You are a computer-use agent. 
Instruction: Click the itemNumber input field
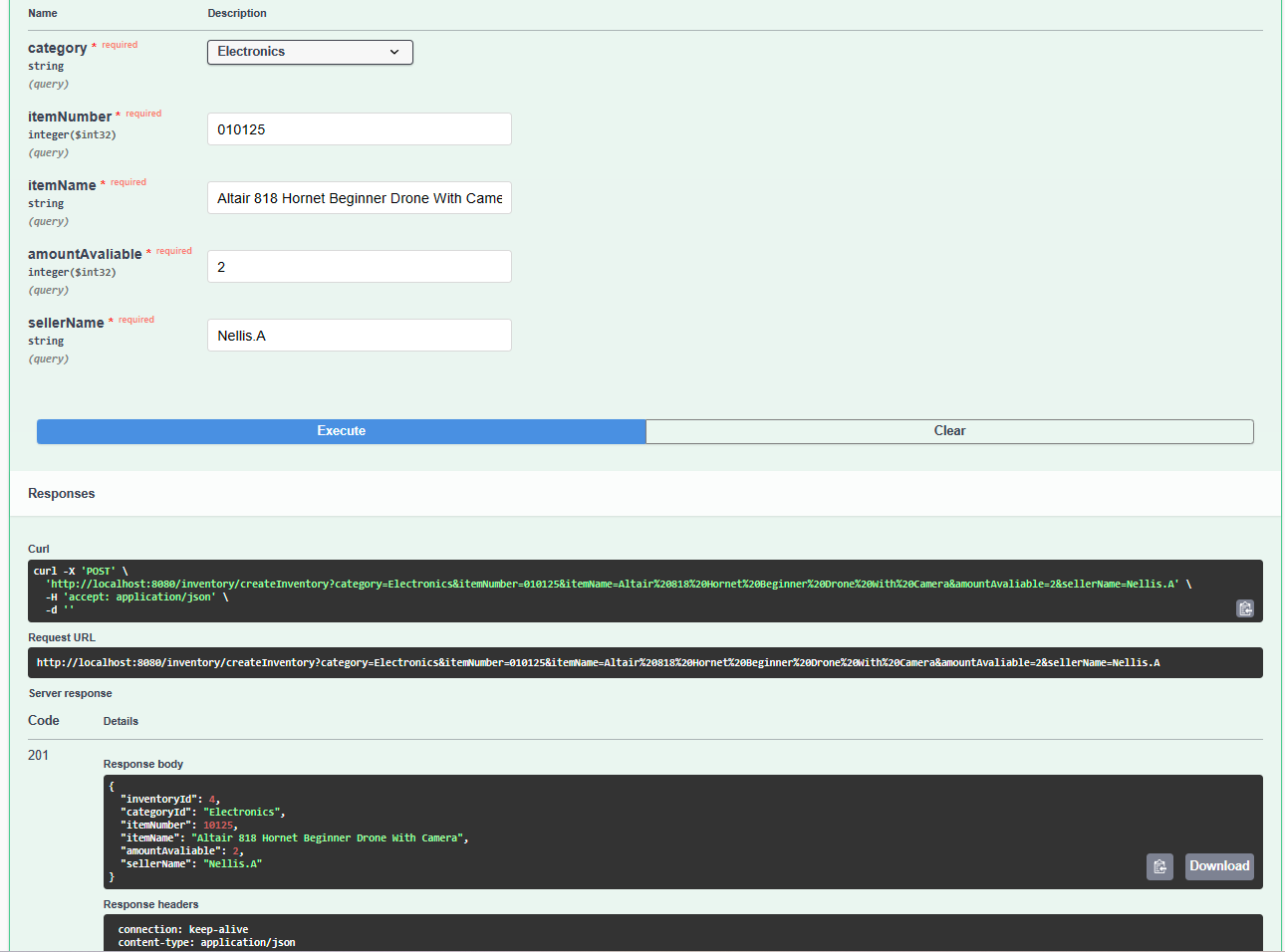(359, 128)
